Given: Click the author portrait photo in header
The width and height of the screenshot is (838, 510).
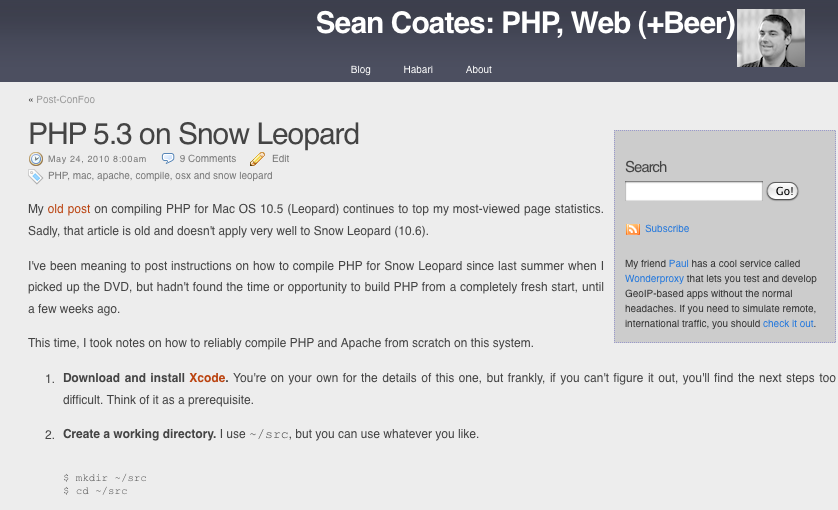Looking at the screenshot, I should 771,38.
